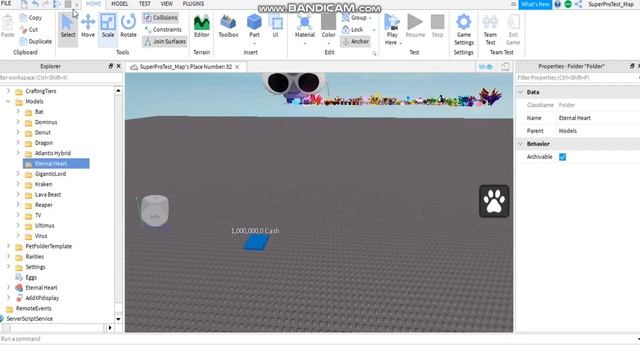The height and width of the screenshot is (360, 640).
Task: Cut the selection
Action: point(29,30)
